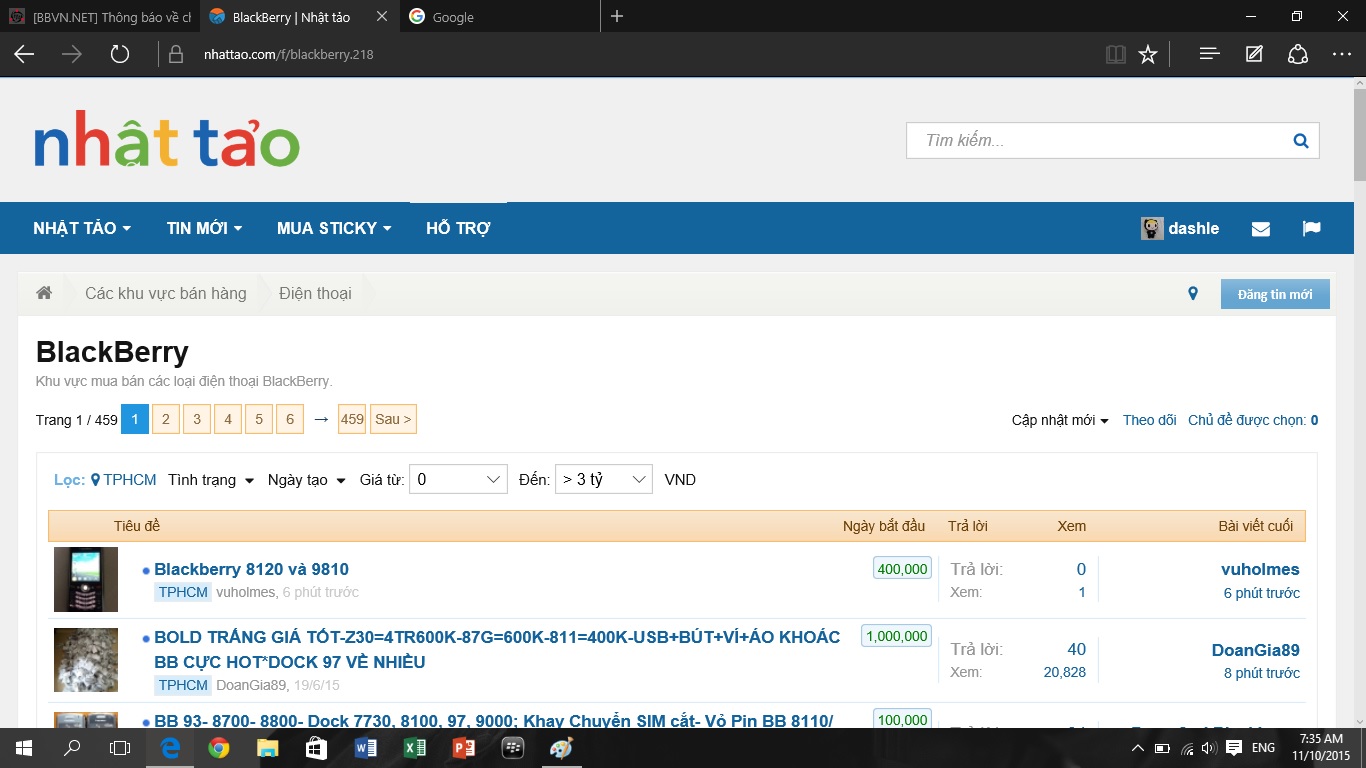
Task: Open BlackBerry app on taskbar
Action: [512, 747]
